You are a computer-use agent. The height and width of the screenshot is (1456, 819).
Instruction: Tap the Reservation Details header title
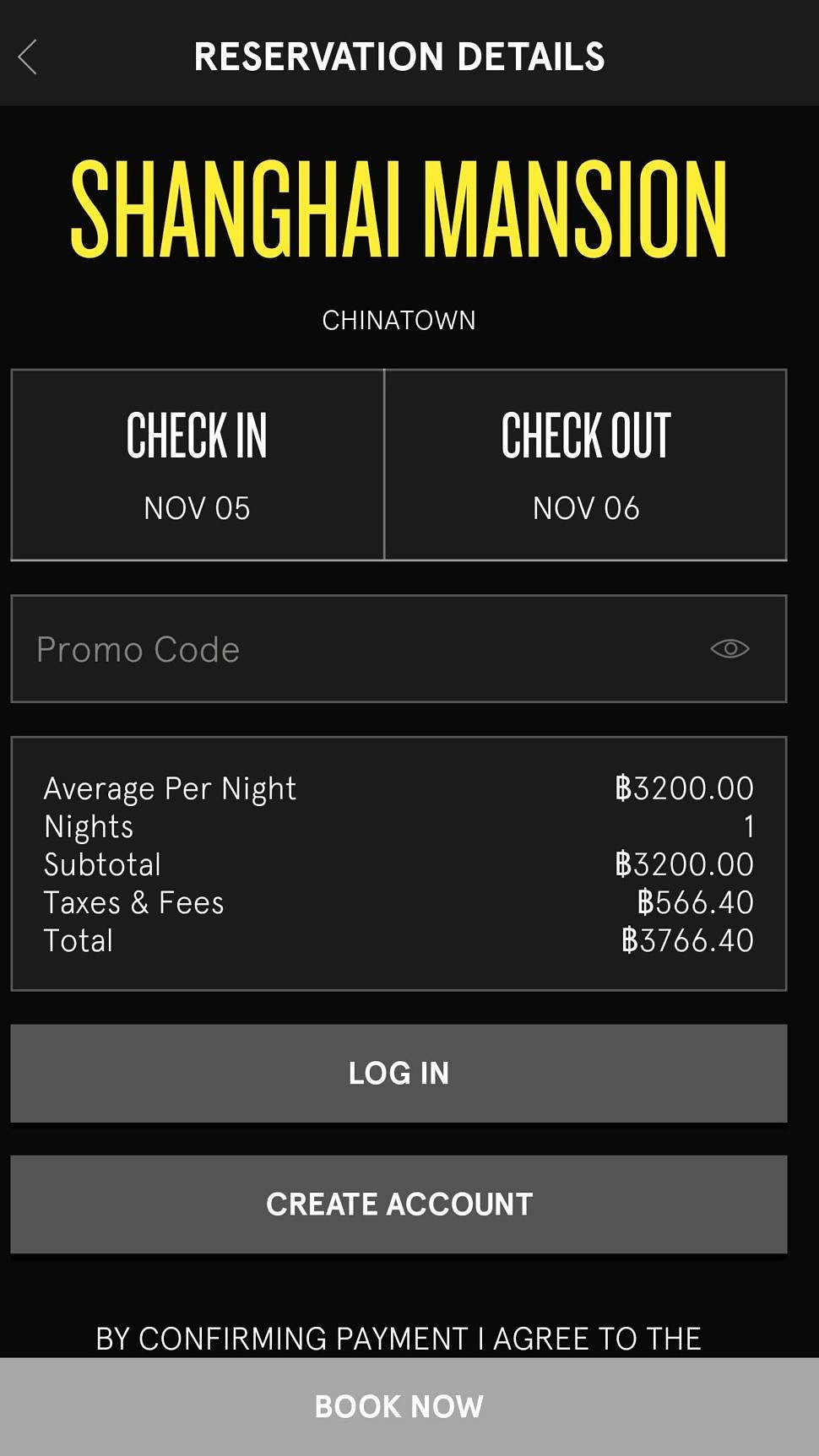pyautogui.click(x=399, y=57)
